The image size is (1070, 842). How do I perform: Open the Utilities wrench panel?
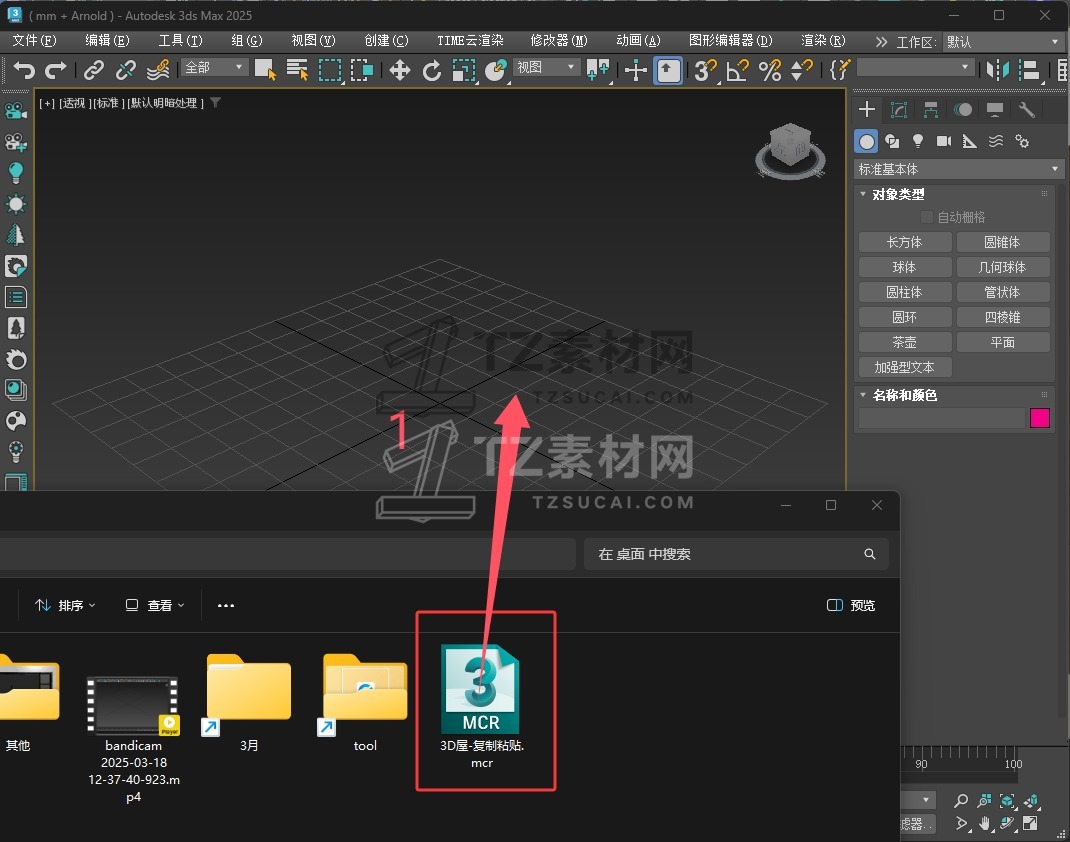coord(1027,110)
